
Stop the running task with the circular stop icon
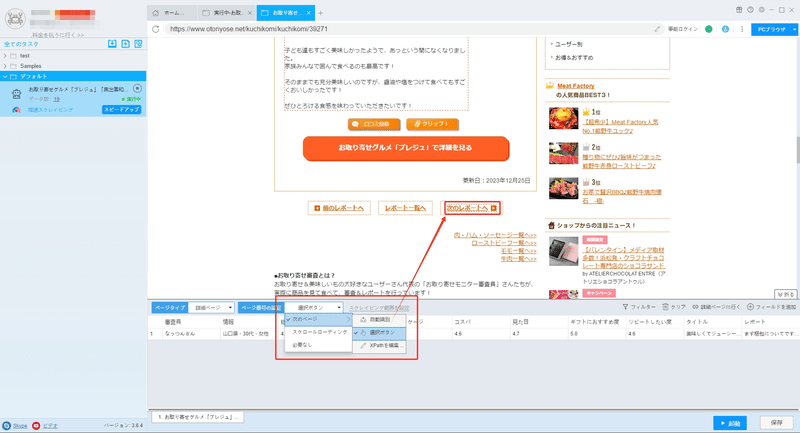(x=137, y=89)
